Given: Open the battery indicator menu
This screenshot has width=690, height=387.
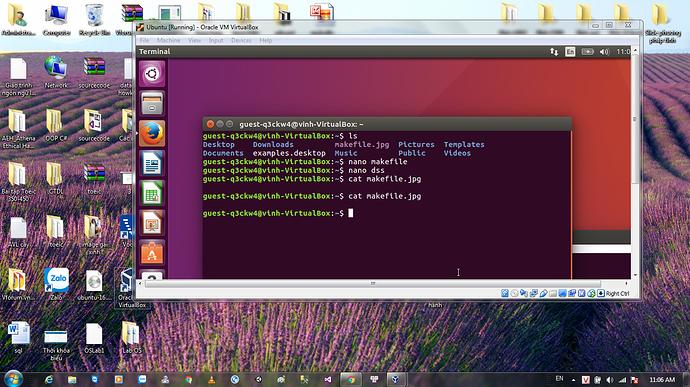Looking at the screenshot, I should click(587, 52).
